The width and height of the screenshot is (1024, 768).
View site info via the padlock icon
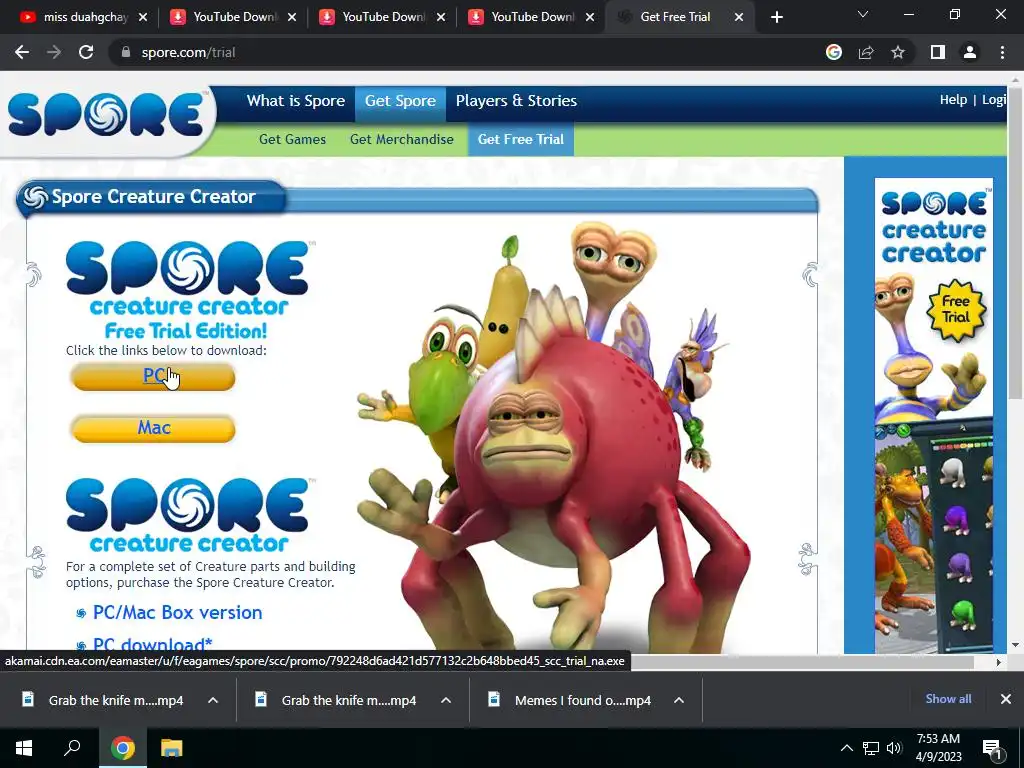(126, 52)
